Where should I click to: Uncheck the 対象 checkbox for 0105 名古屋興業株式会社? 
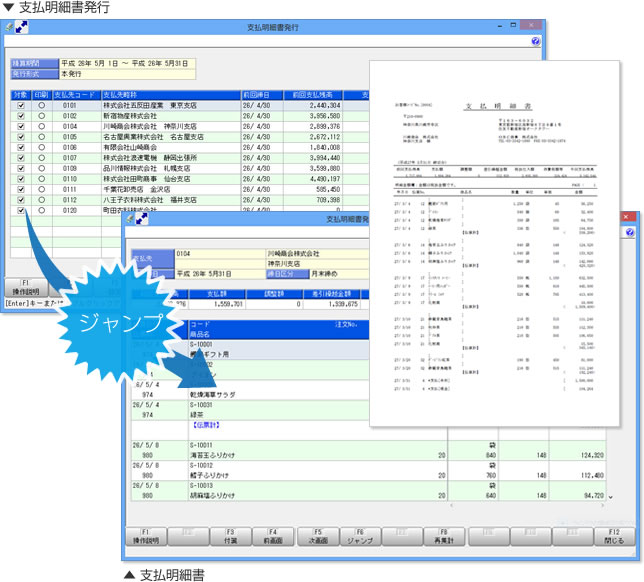(21, 137)
